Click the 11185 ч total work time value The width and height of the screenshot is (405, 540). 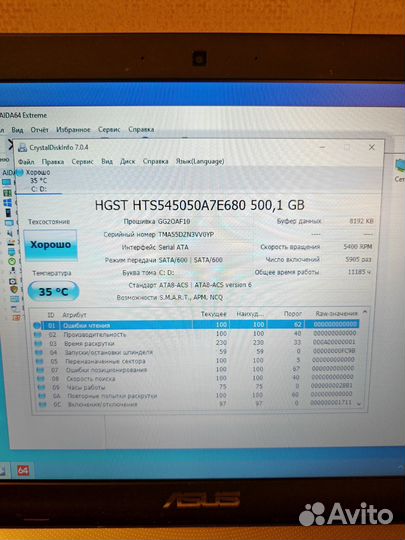pos(359,272)
